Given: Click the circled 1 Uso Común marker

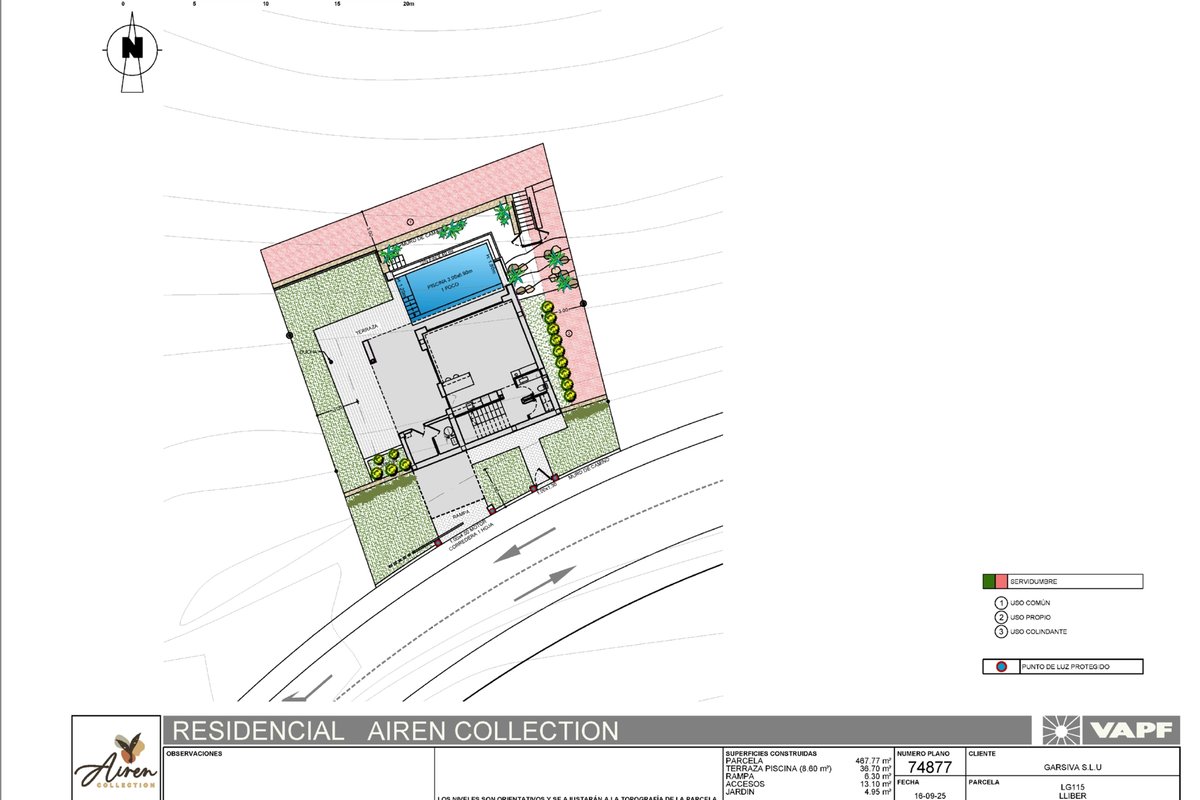Looking at the screenshot, I should [x=1000, y=603].
